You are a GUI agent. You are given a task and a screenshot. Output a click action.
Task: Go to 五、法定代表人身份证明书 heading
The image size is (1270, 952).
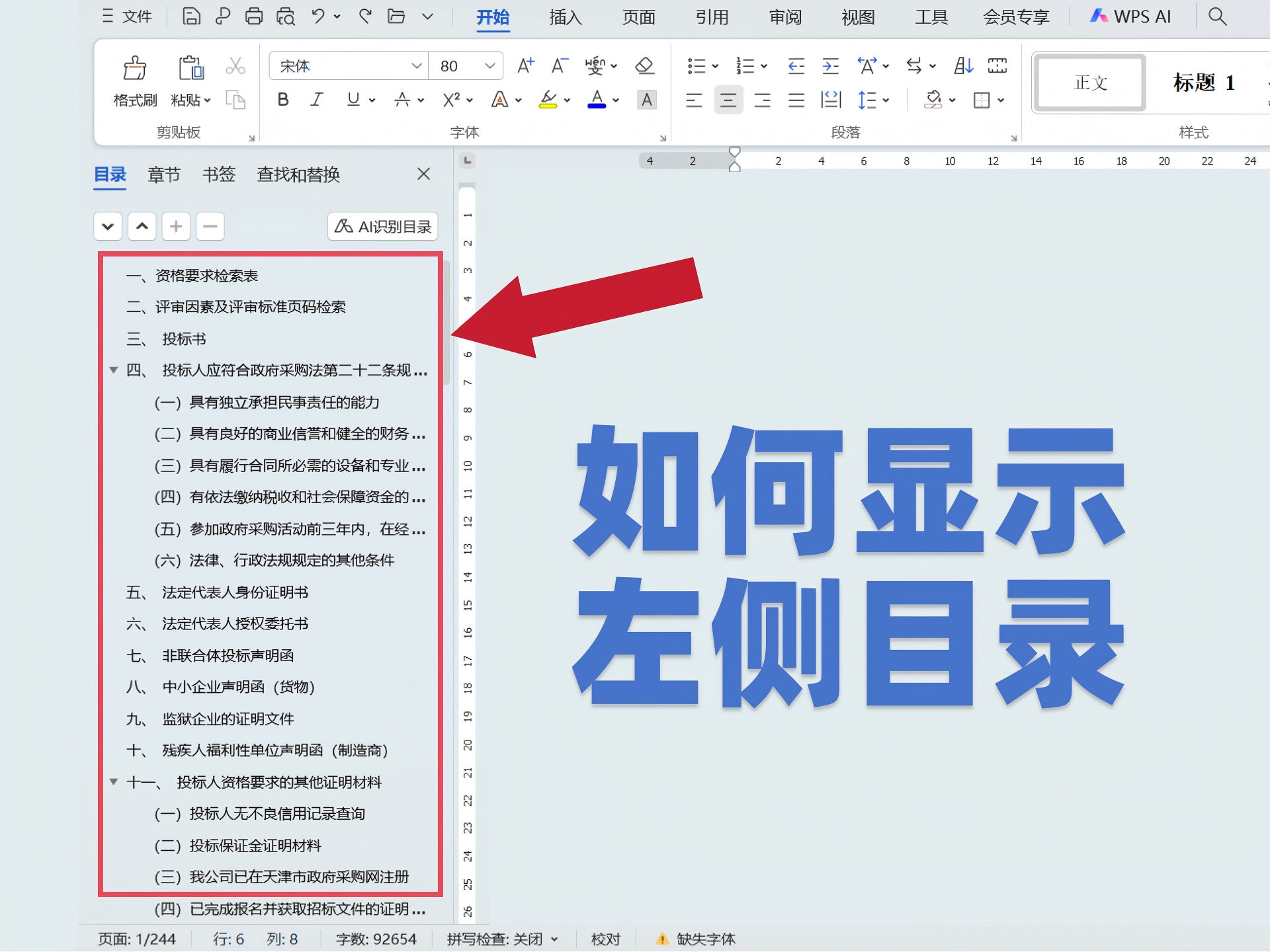(x=217, y=592)
